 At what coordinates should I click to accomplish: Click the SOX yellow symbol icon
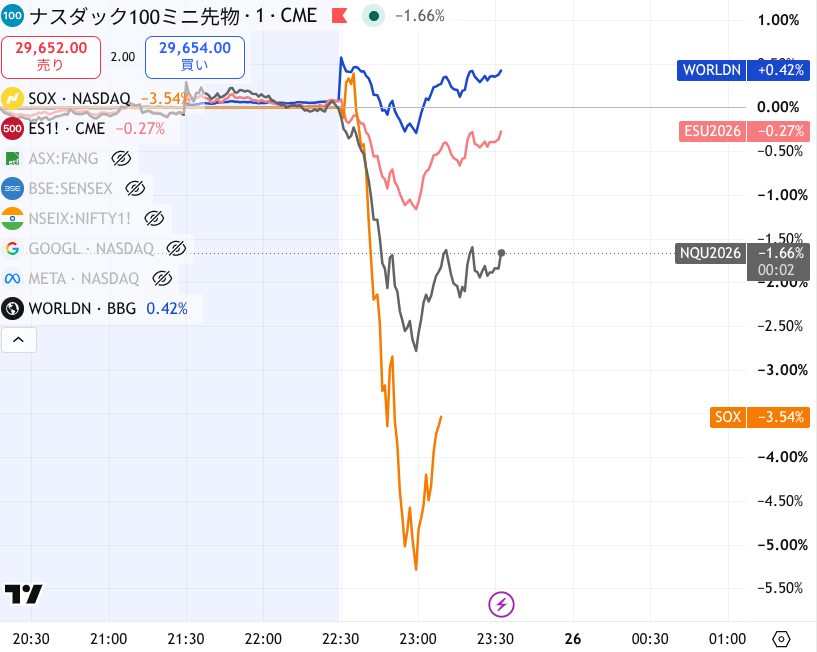(12, 98)
